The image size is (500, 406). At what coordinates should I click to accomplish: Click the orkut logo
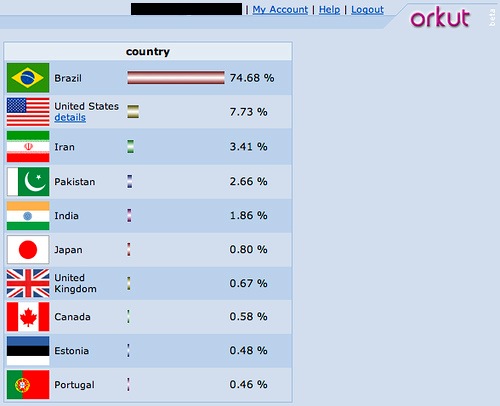[x=440, y=17]
